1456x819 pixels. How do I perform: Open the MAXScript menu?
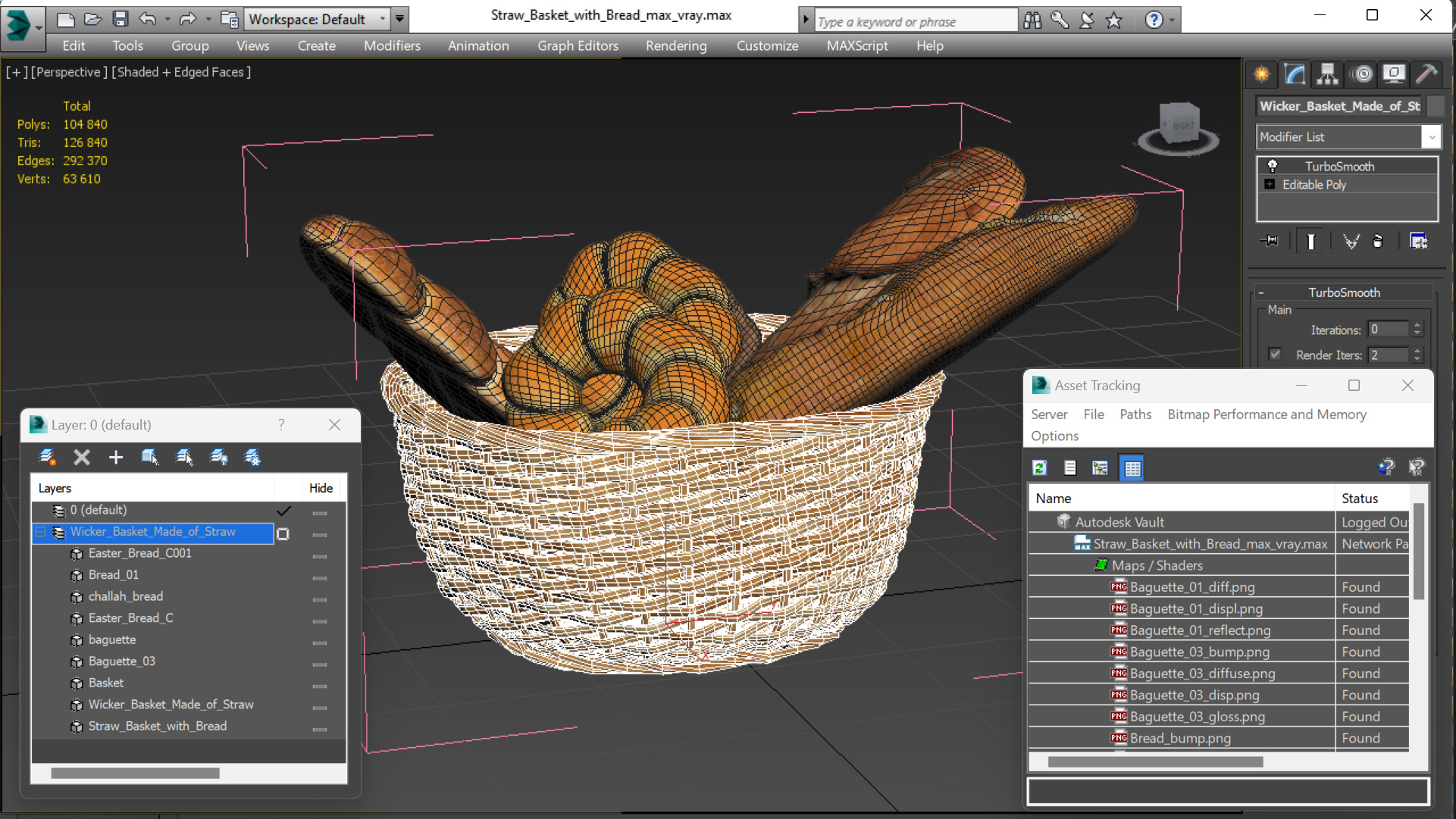coord(857,46)
